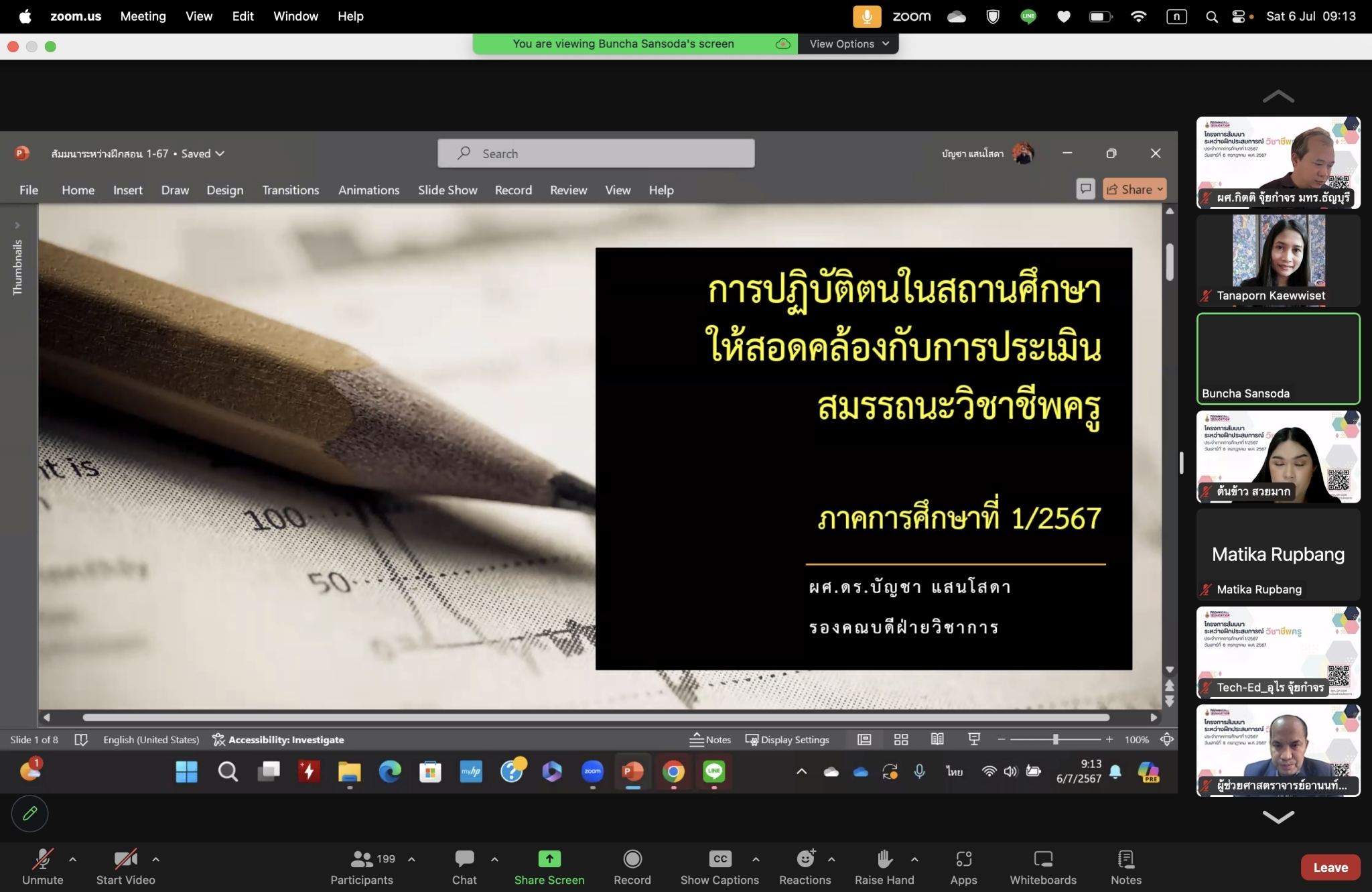Adjust PowerPoint zoom slider handle
The height and width of the screenshot is (892, 1372).
1055,739
